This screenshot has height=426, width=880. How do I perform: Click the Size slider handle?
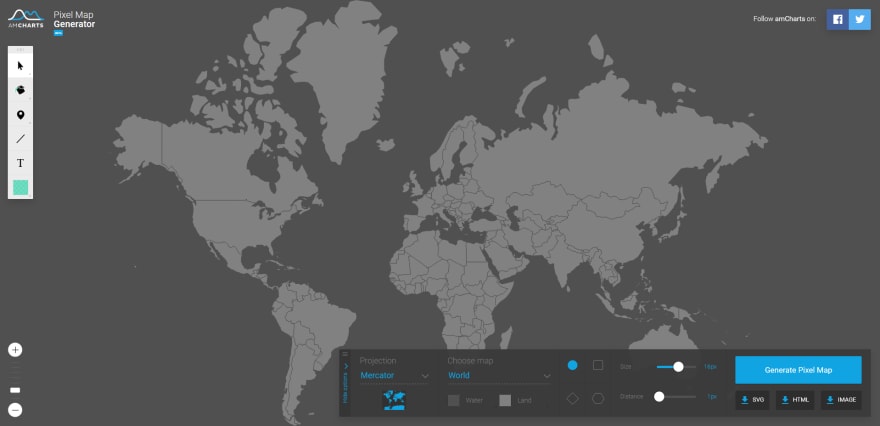pos(678,367)
